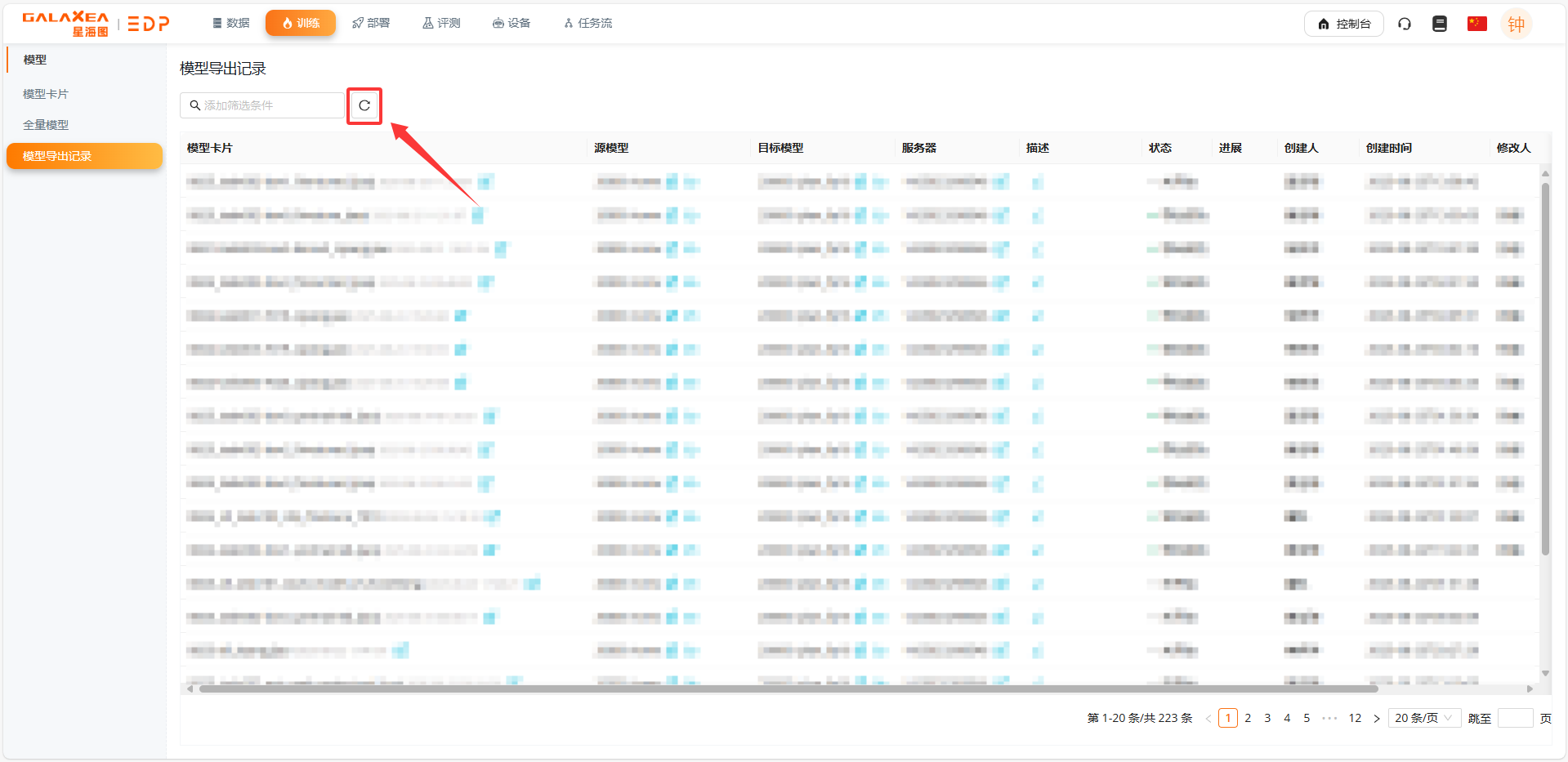
Task: Open the 20 条/页 page size dropdown
Action: click(1423, 718)
